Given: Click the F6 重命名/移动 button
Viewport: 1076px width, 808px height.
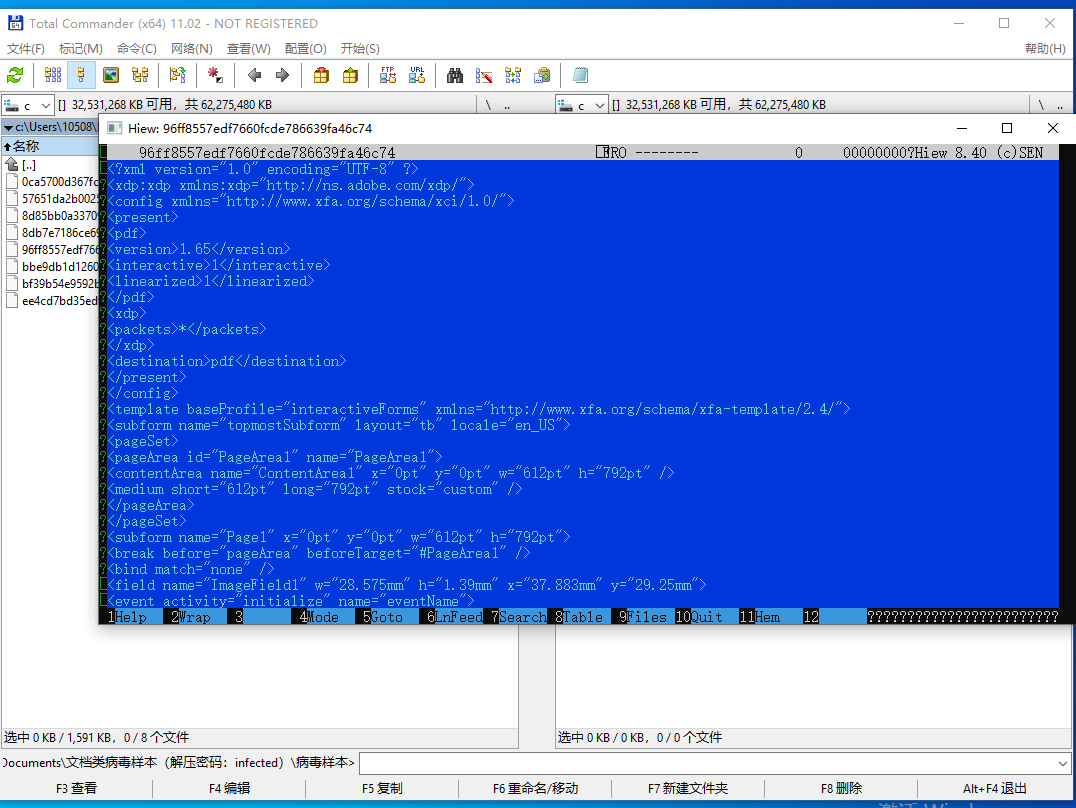Looking at the screenshot, I should (x=535, y=789).
